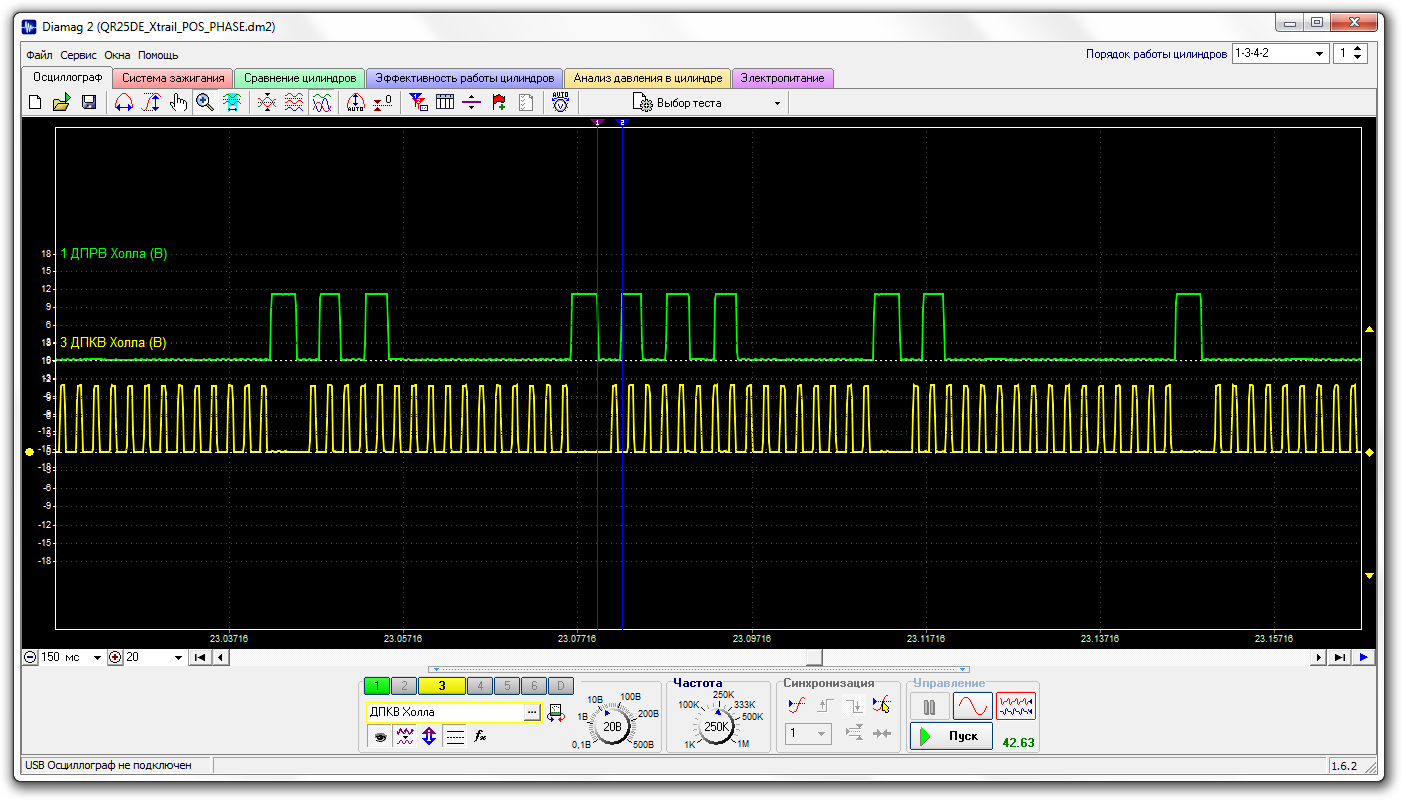Select channel 5 button
The width and height of the screenshot is (1403, 801).
[506, 686]
